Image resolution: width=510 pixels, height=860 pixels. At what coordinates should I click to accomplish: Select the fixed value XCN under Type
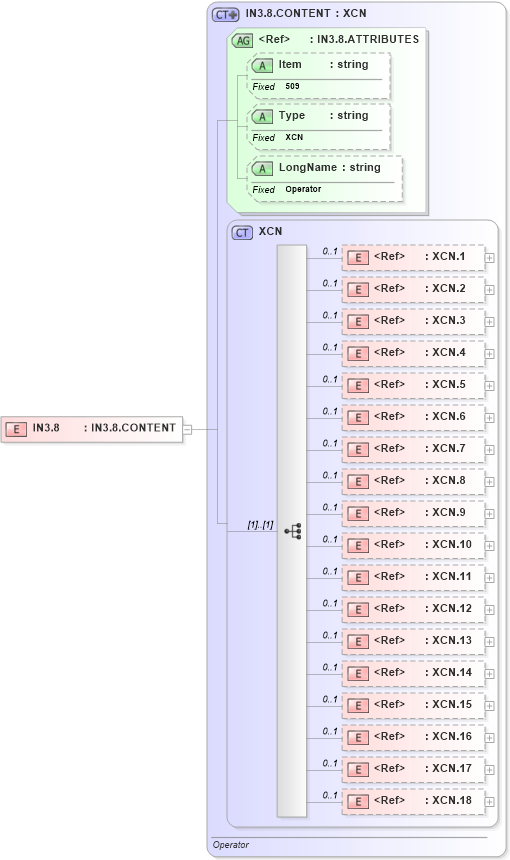point(294,137)
